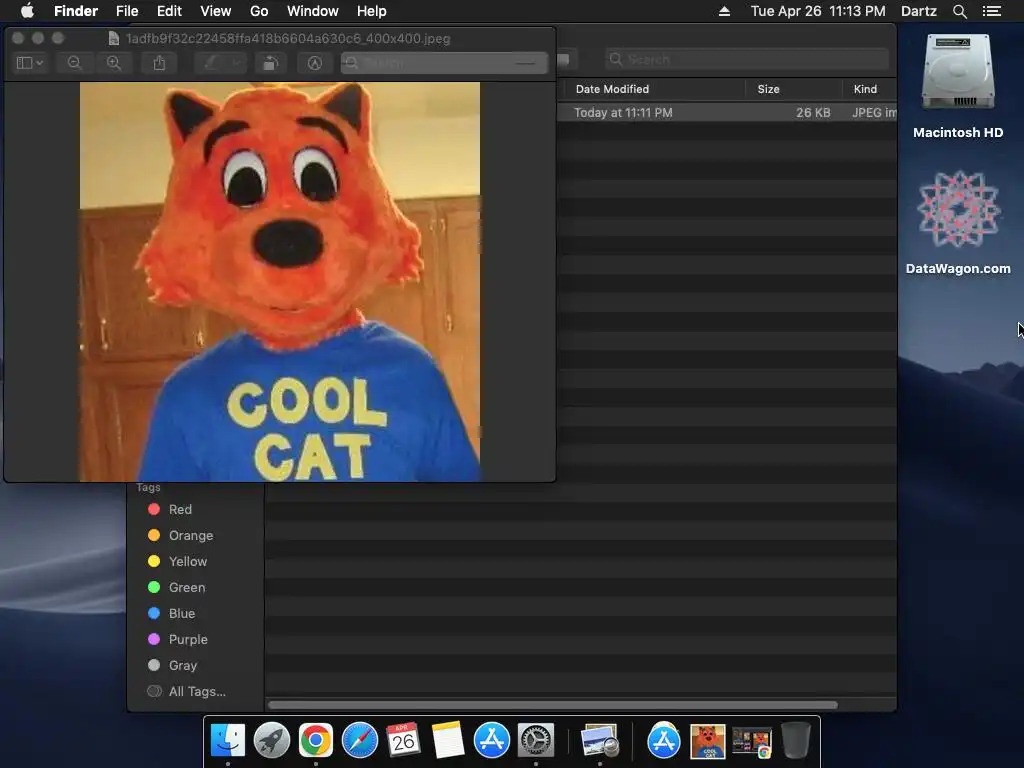Open the date and time Tue Apr 26 menu

818,11
